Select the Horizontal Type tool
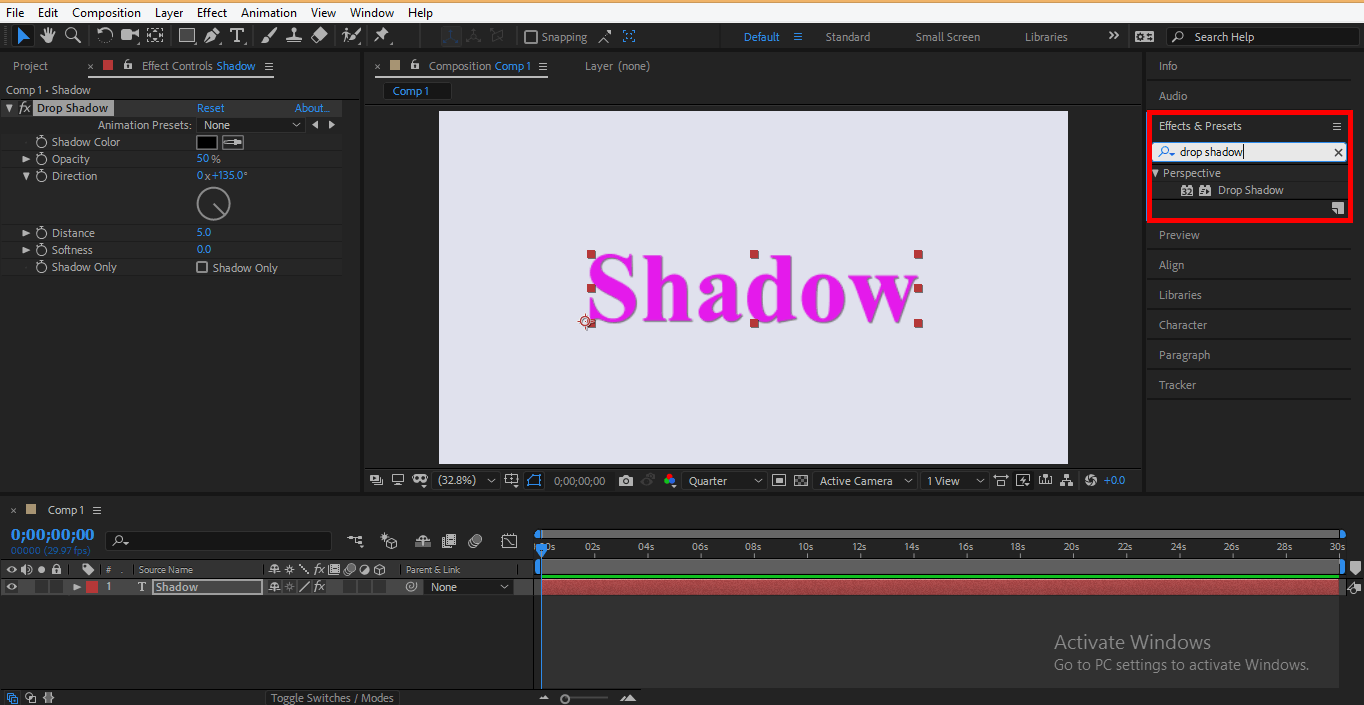Image resolution: width=1364 pixels, height=705 pixels. coord(237,36)
